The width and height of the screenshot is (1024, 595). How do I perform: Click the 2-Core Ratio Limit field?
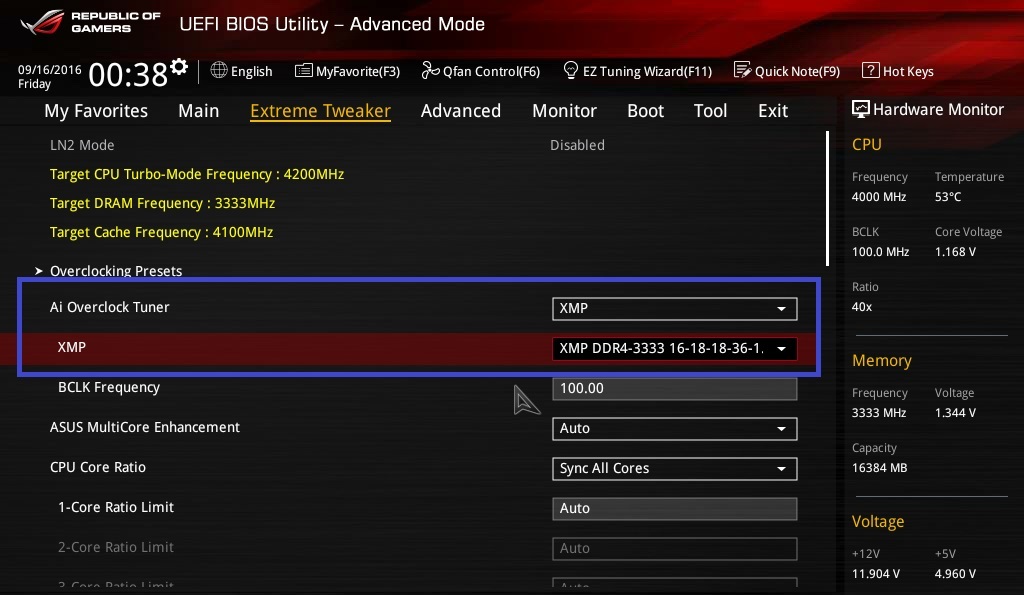click(x=675, y=549)
